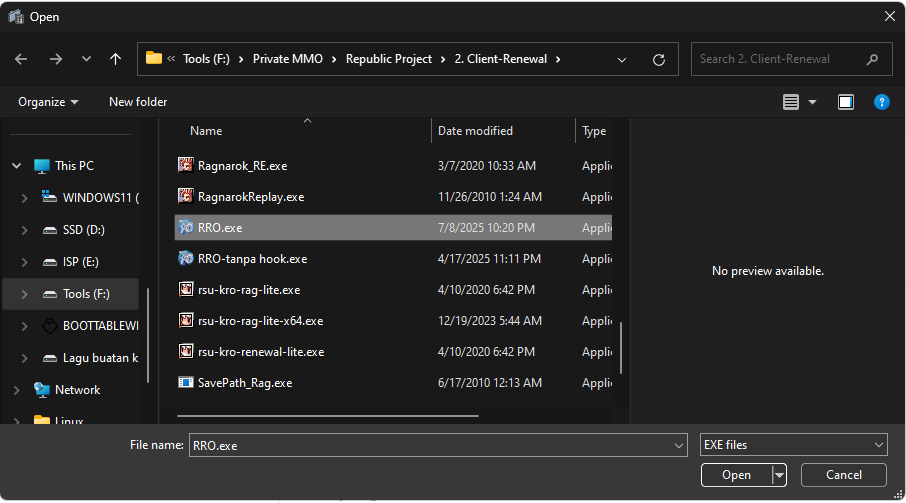Click the 7/8/2025 10:20 PM date cell
The width and height of the screenshot is (906, 503).
(x=487, y=228)
